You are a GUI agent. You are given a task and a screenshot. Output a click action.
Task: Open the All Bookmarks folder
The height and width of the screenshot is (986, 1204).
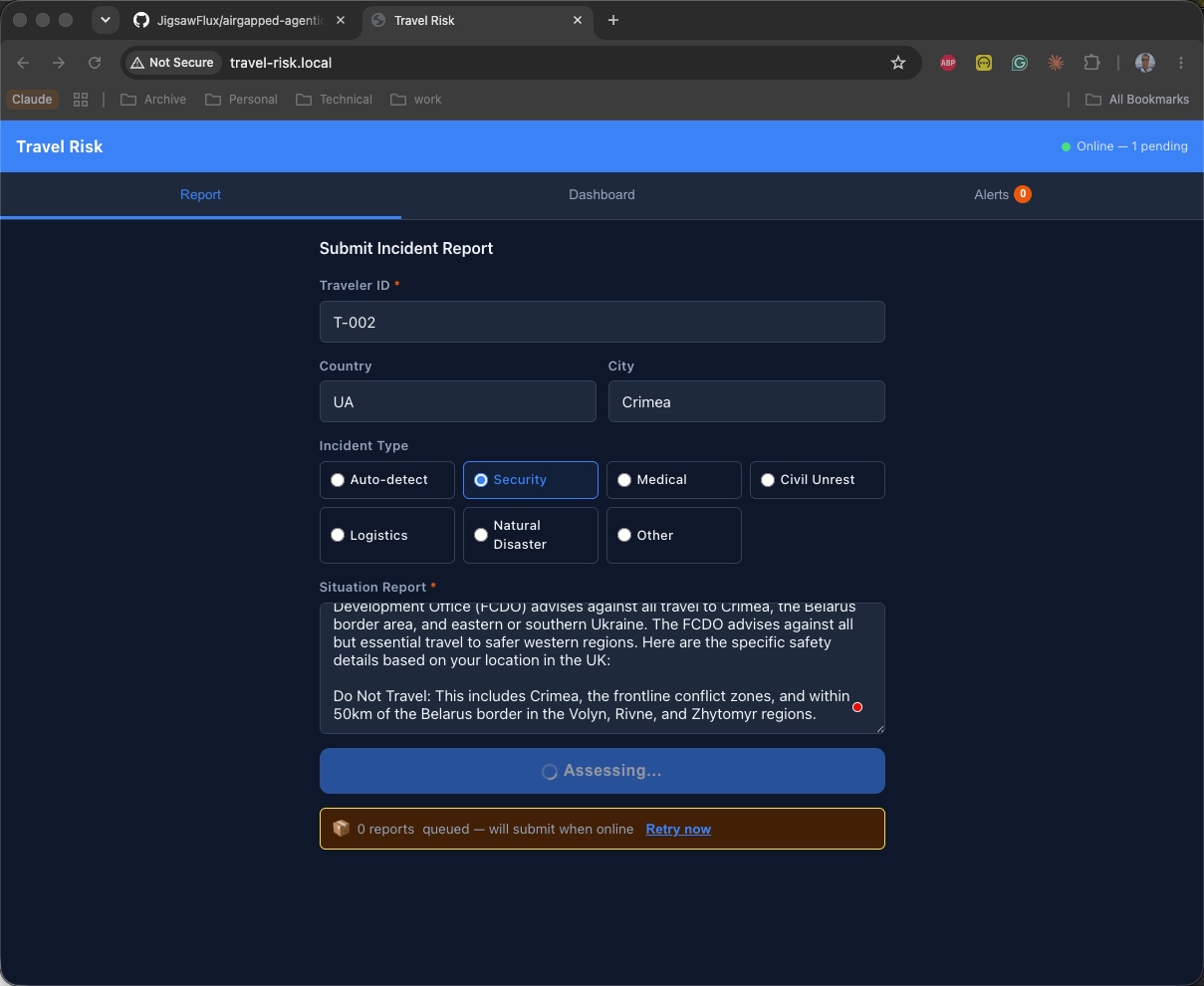[x=1137, y=100]
